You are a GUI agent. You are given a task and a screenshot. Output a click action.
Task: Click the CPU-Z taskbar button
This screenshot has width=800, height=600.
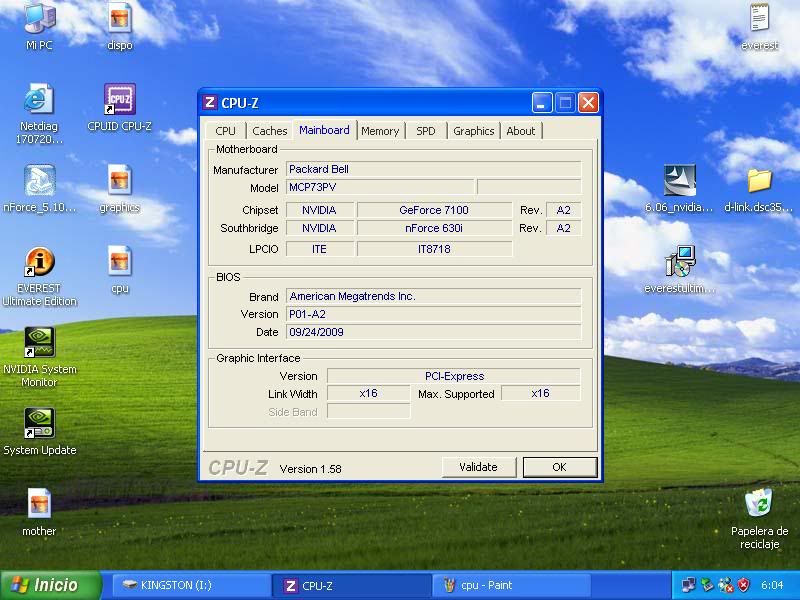[x=352, y=585]
